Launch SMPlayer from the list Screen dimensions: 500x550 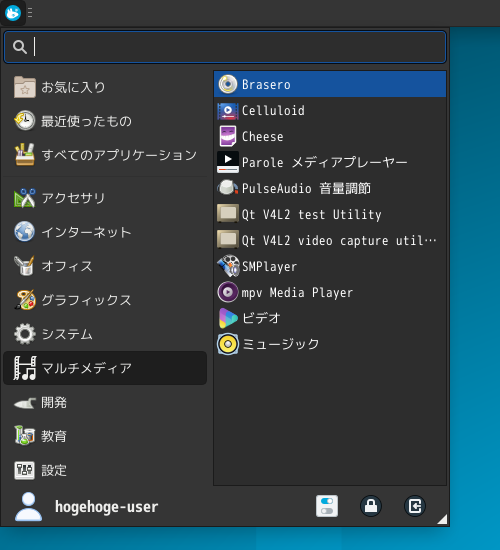pos(330,267)
